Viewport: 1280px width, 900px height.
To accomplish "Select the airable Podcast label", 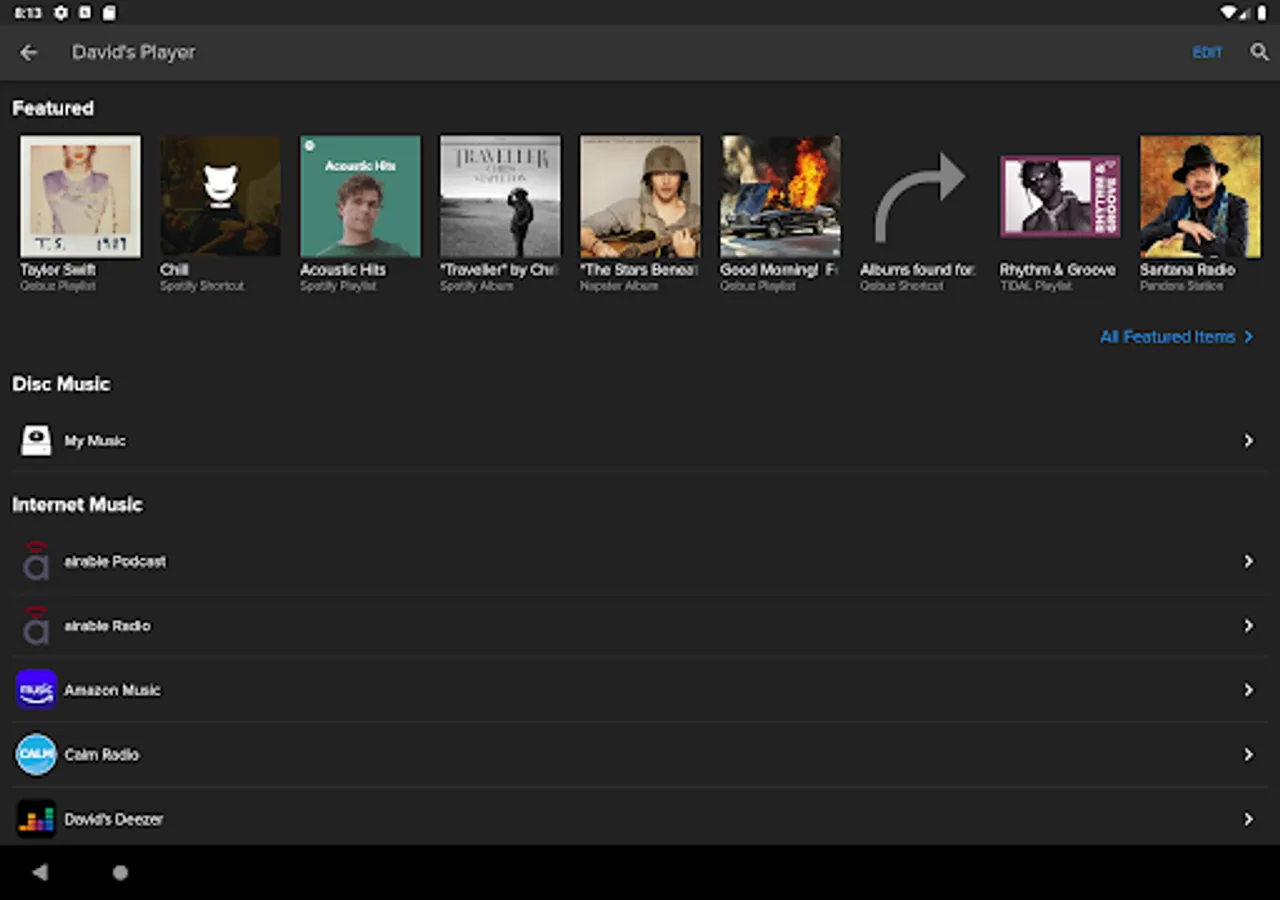I will coord(115,561).
